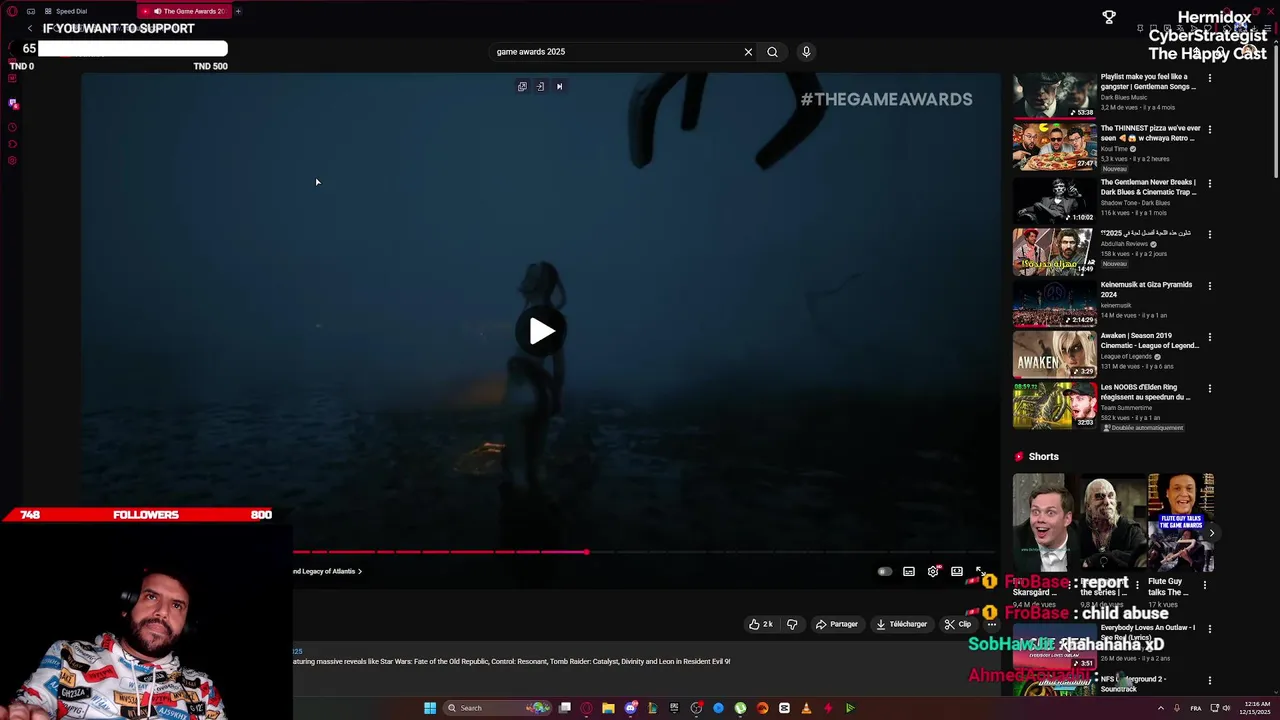
Task: Open options for Les NOOBS d'Elden Ring
Action: click(1209, 389)
